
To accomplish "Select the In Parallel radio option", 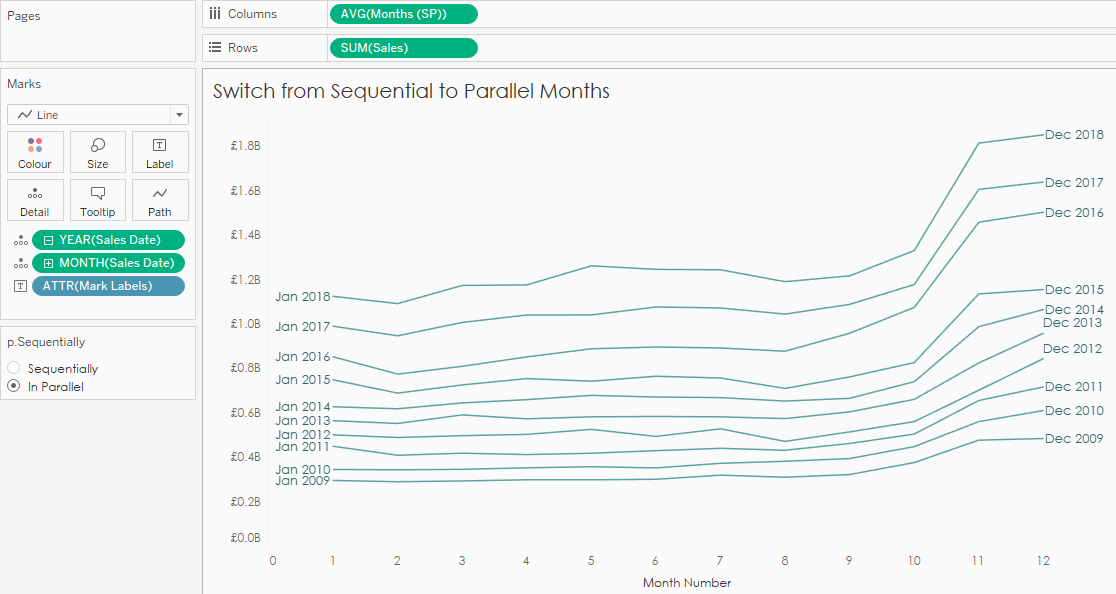I will (14, 386).
